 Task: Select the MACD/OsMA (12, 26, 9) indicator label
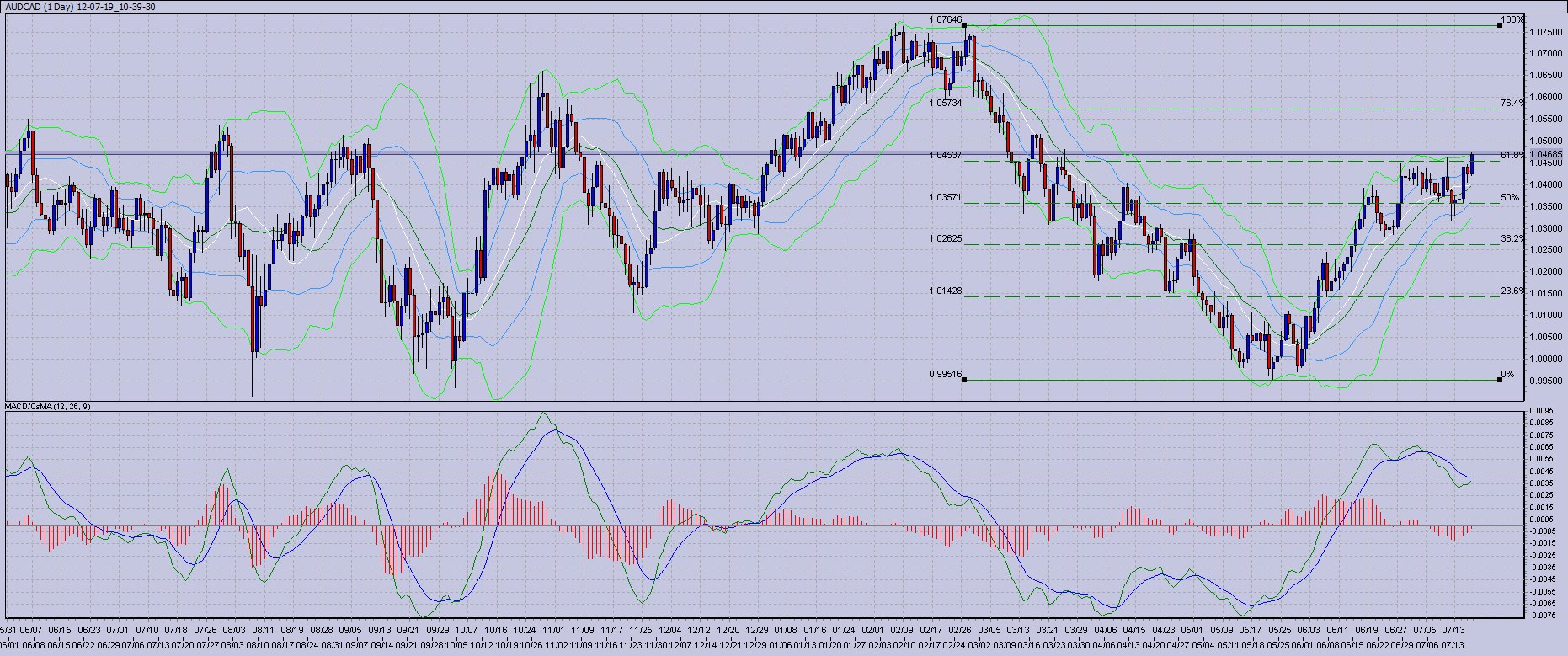[48, 407]
